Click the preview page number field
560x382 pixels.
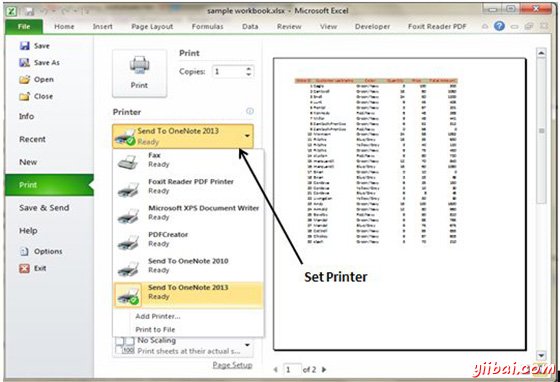coord(291,370)
